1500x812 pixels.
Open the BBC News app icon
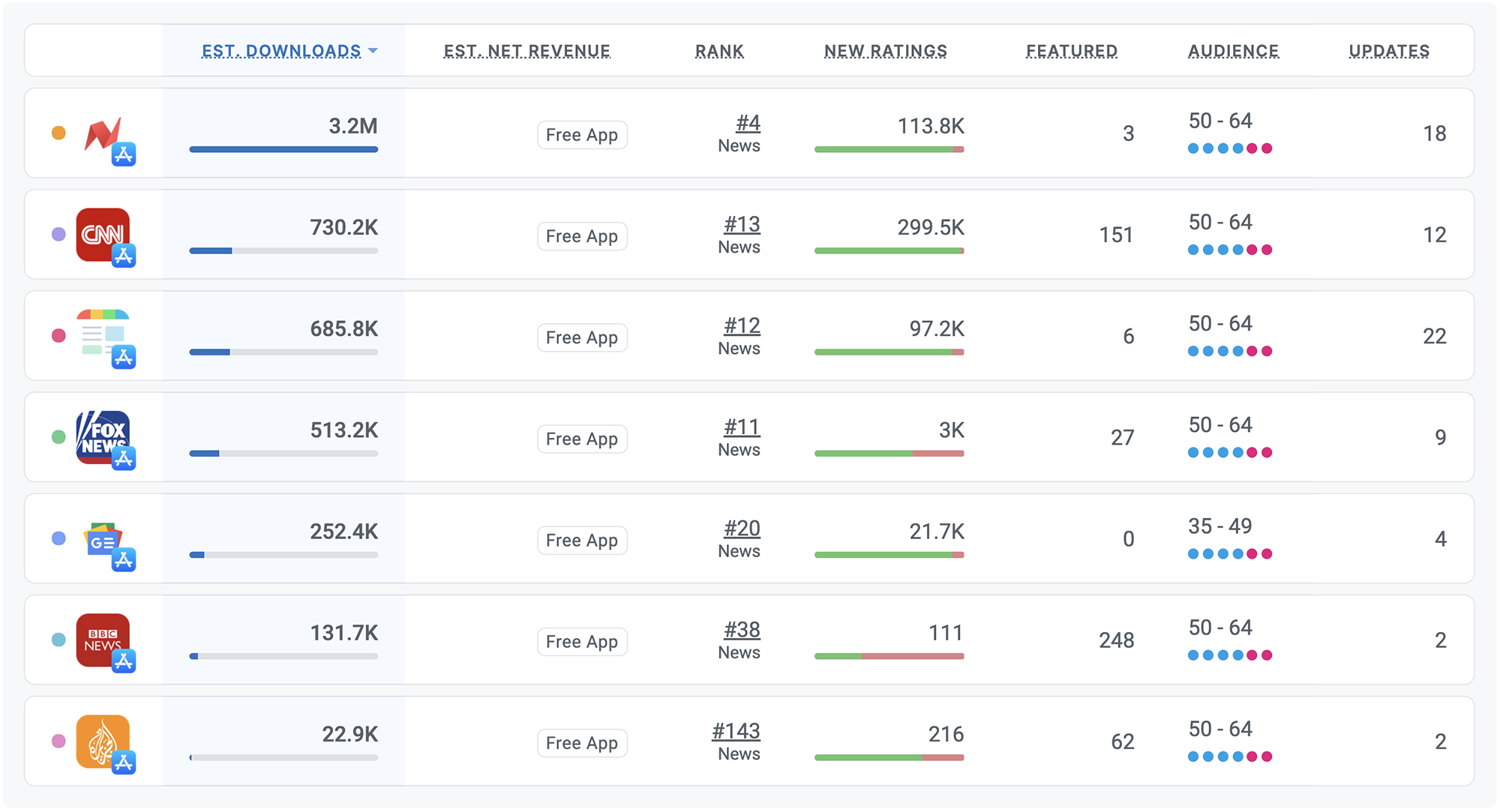point(101,638)
